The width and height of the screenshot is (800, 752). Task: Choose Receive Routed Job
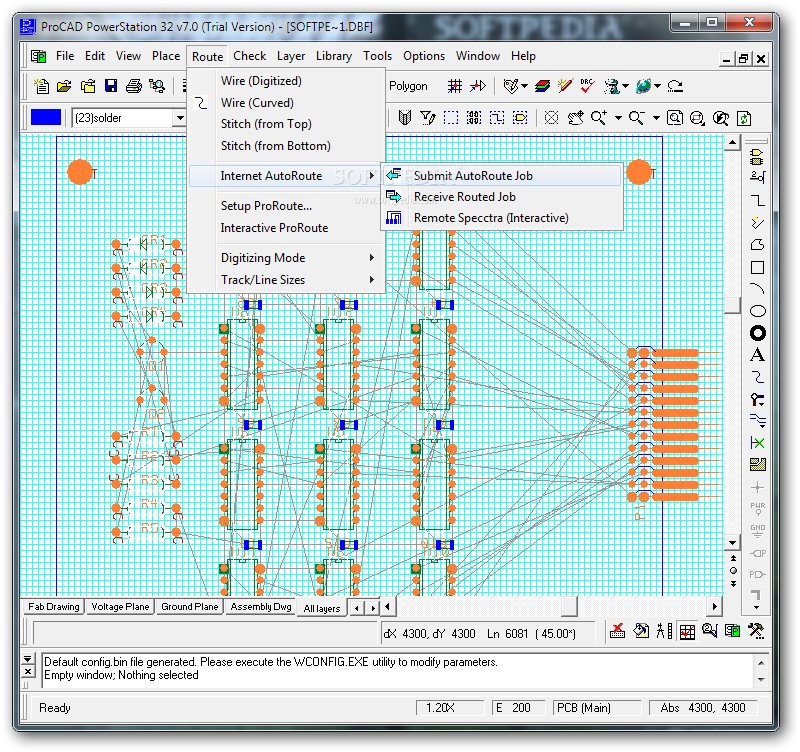[x=502, y=196]
